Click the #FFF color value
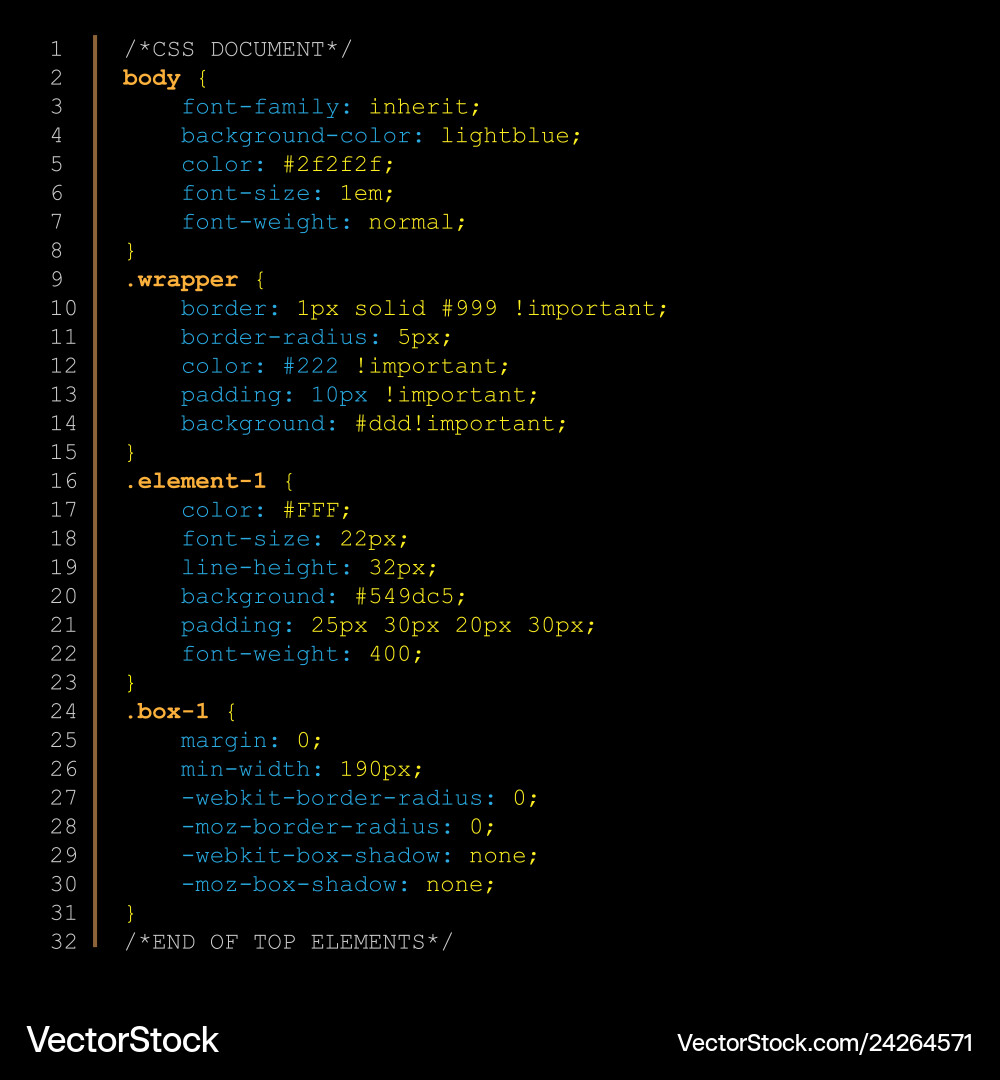 [x=316, y=510]
